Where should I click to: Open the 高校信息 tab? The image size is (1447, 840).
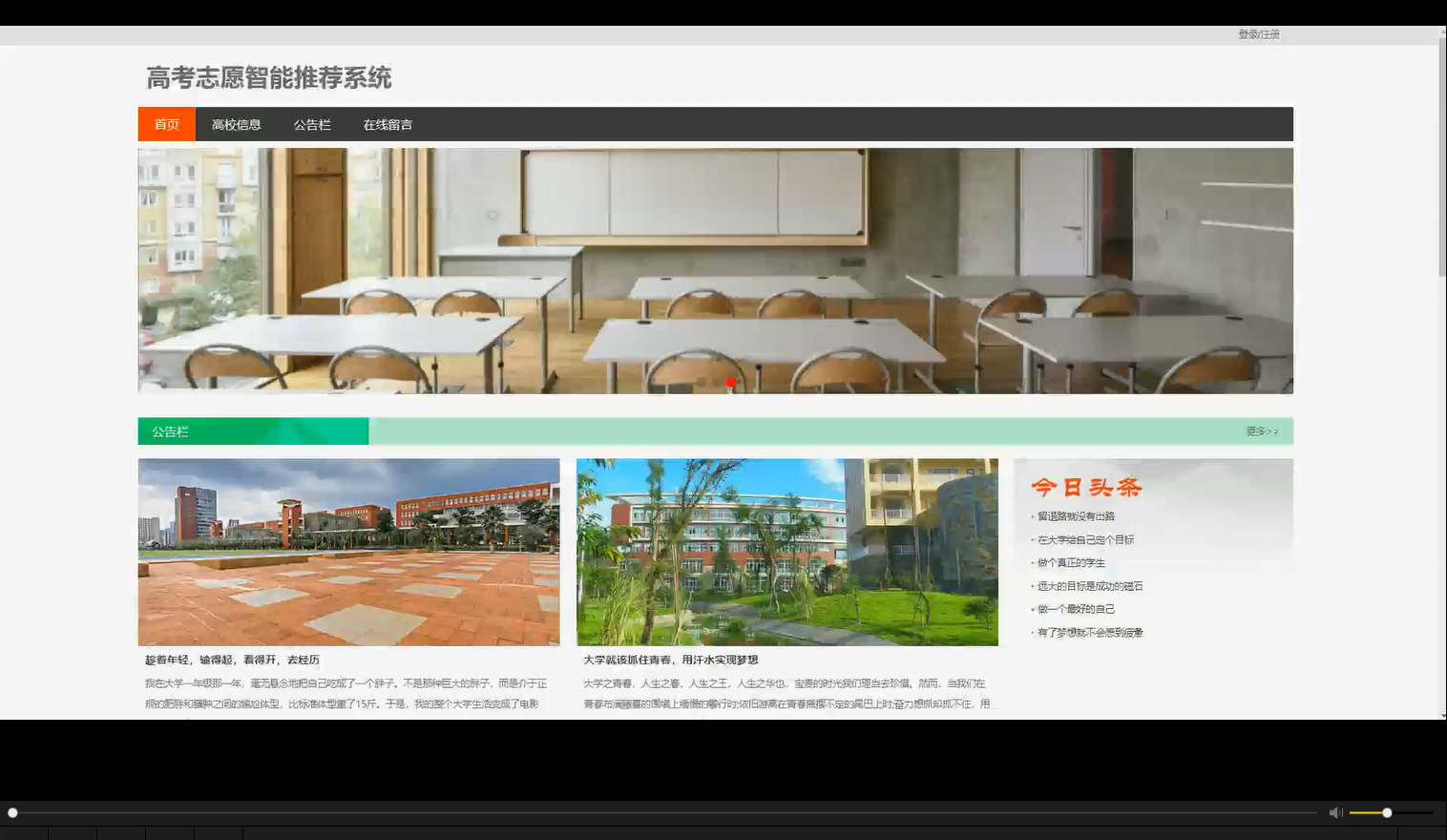[238, 124]
